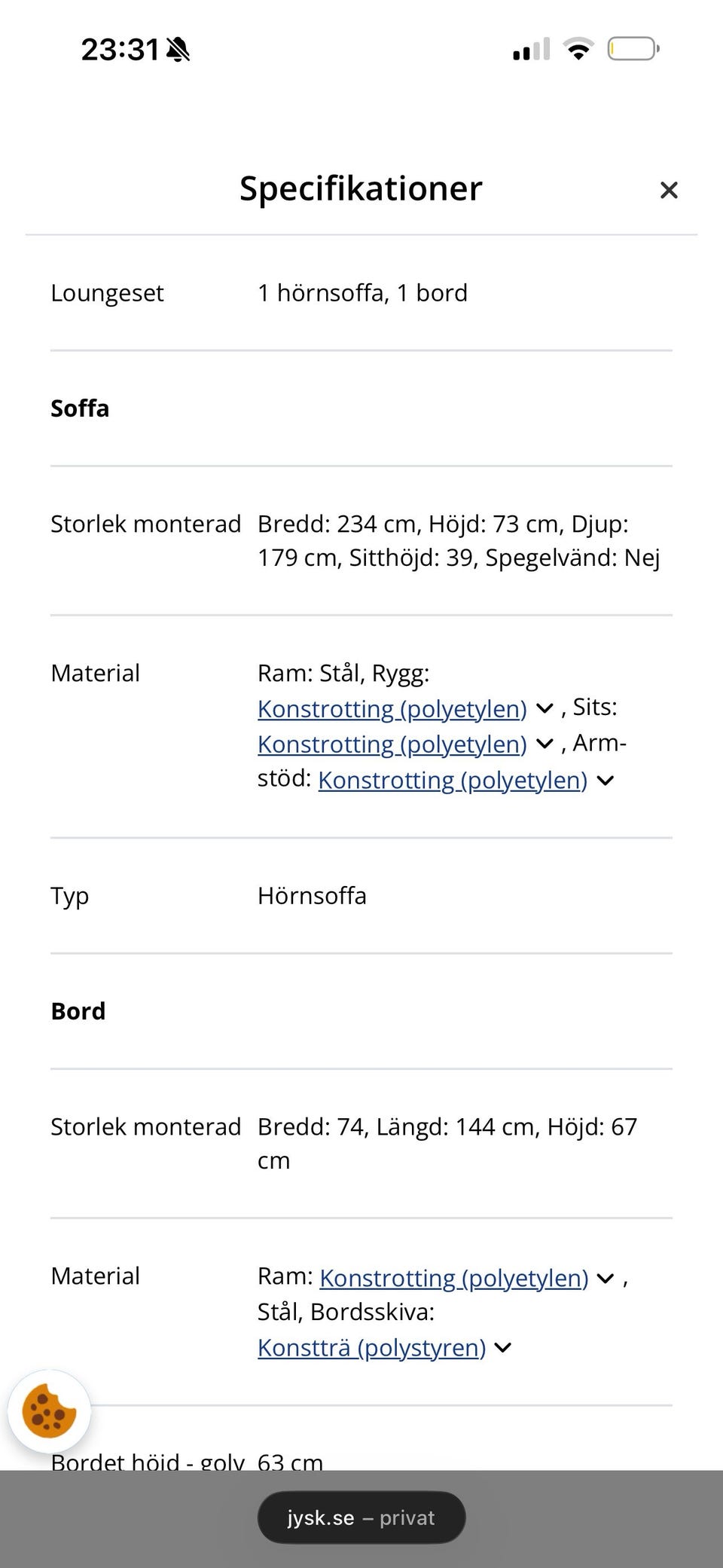This screenshot has width=723, height=1568.
Task: Tap the 23:31 clock in status bar
Action: tap(120, 50)
